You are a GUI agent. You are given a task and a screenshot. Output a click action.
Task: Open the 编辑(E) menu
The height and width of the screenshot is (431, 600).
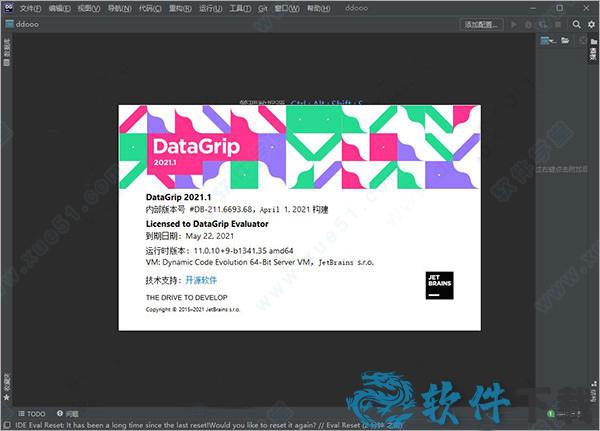[x=60, y=8]
